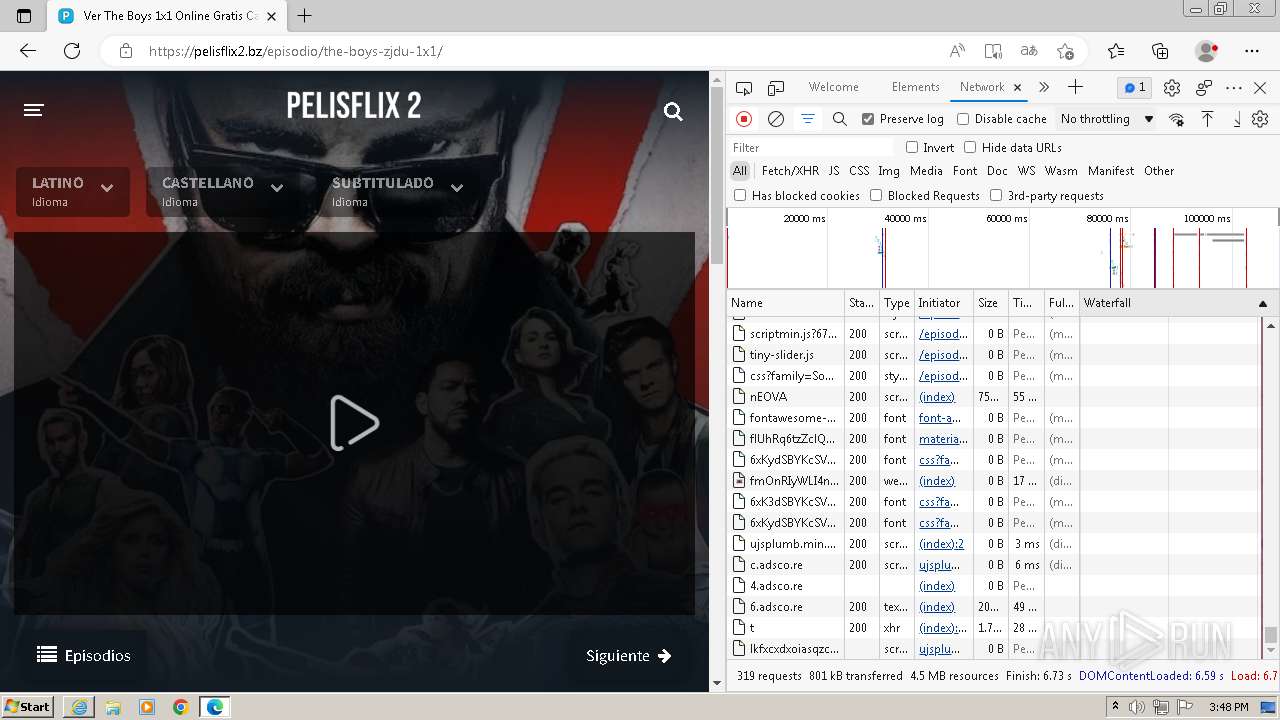The width and height of the screenshot is (1280, 720).
Task: Check Has blocked cookies
Action: point(740,196)
